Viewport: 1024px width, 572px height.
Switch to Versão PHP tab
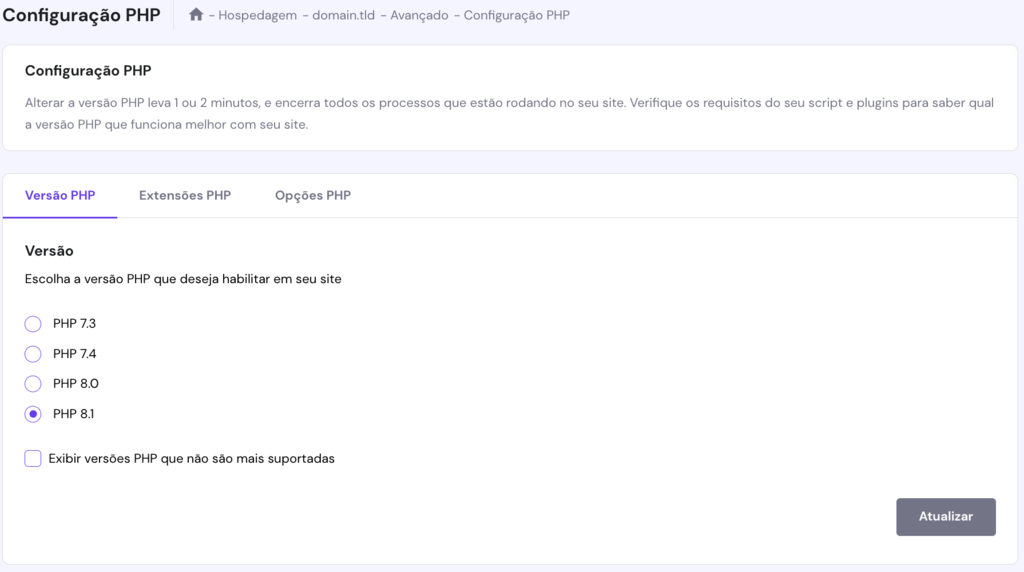(60, 195)
